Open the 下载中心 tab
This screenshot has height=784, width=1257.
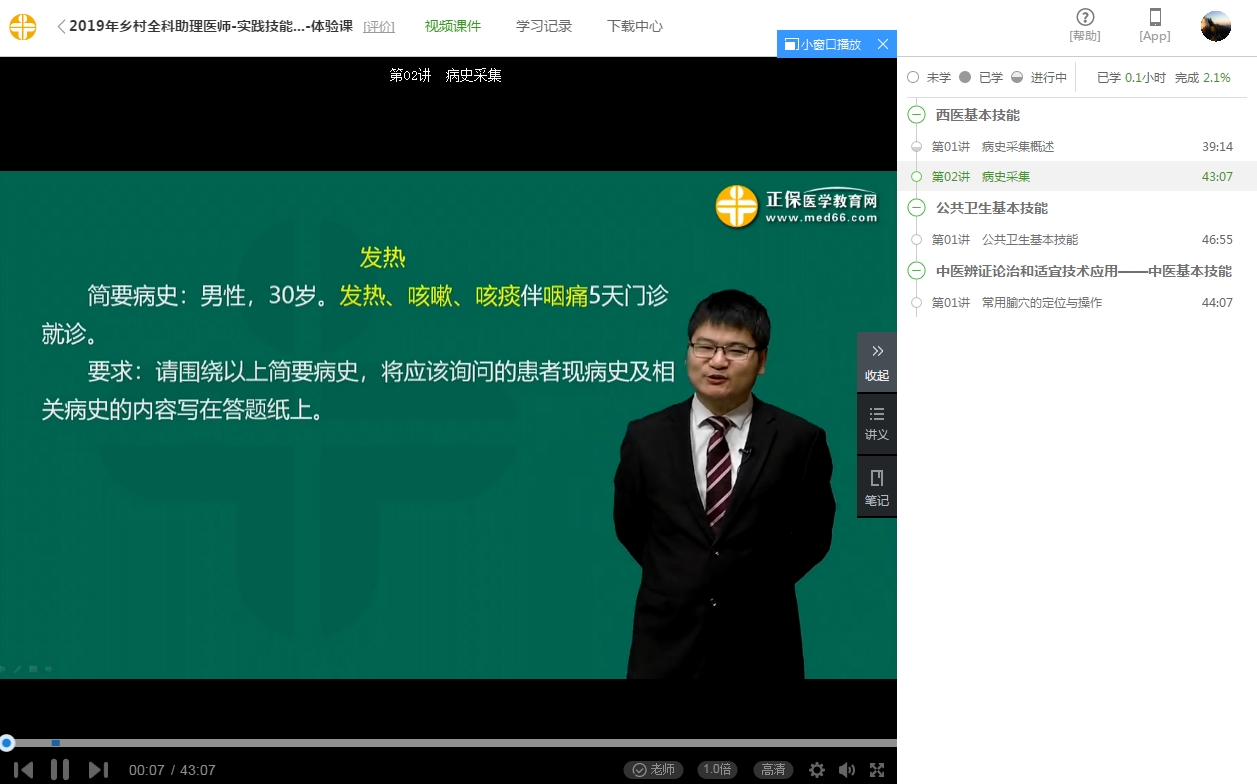634,26
